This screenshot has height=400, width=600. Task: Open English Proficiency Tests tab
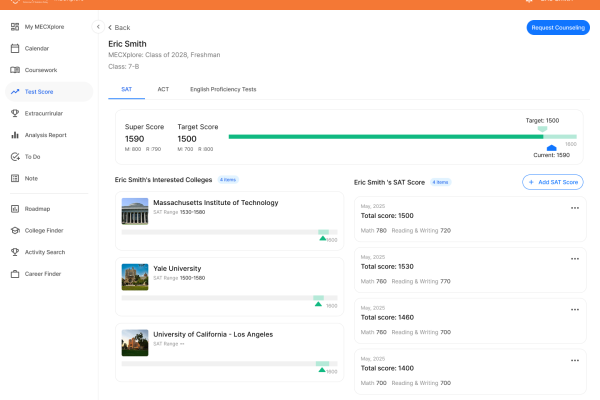point(223,90)
